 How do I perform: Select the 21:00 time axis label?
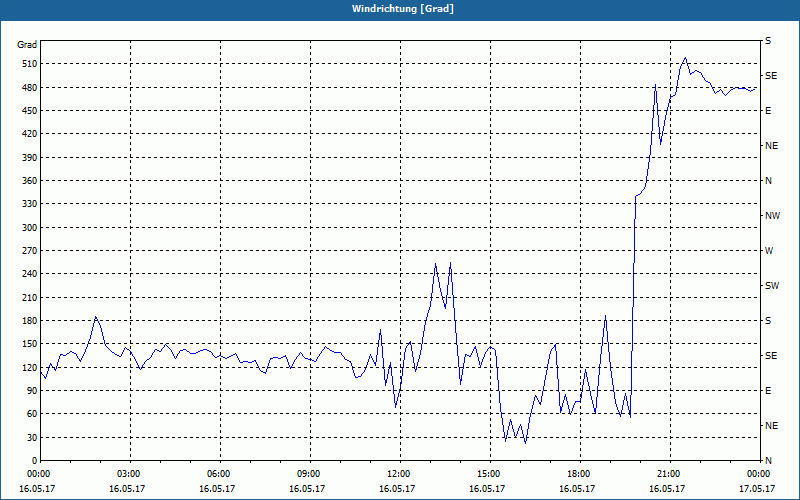[x=670, y=474]
